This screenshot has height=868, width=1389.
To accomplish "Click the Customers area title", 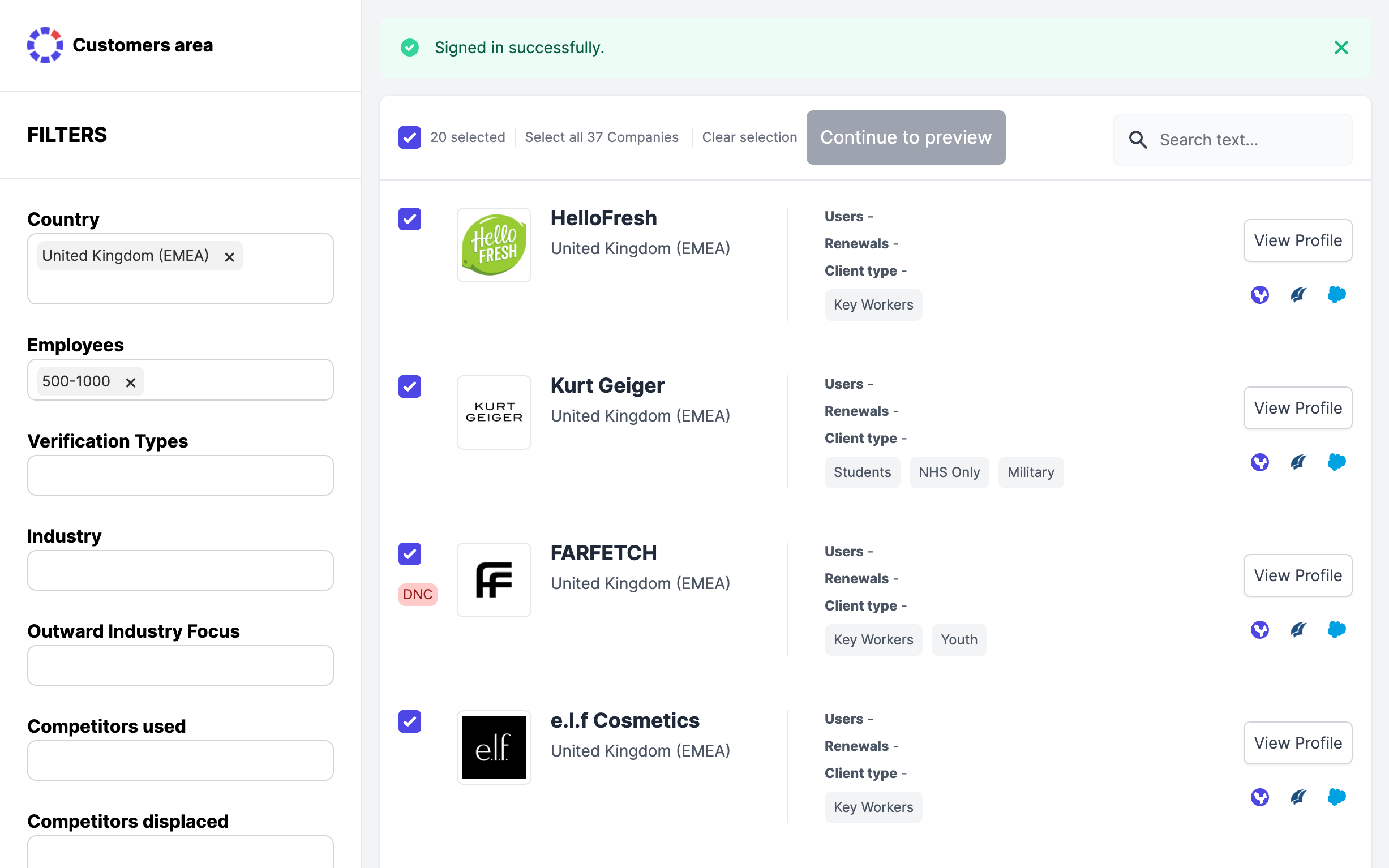I will click(x=143, y=45).
